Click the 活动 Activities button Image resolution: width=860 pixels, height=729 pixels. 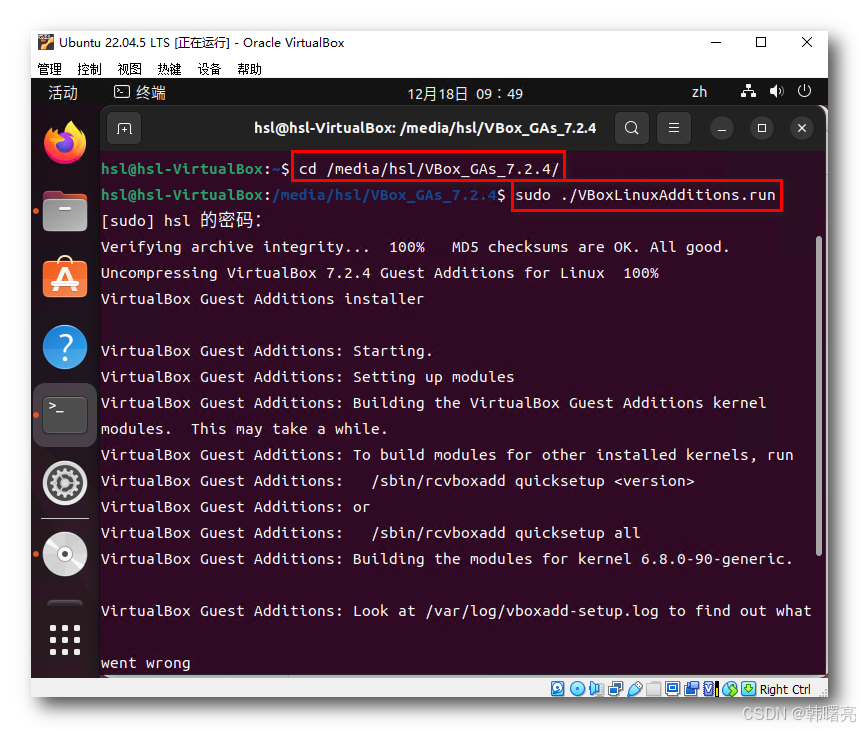point(63,93)
